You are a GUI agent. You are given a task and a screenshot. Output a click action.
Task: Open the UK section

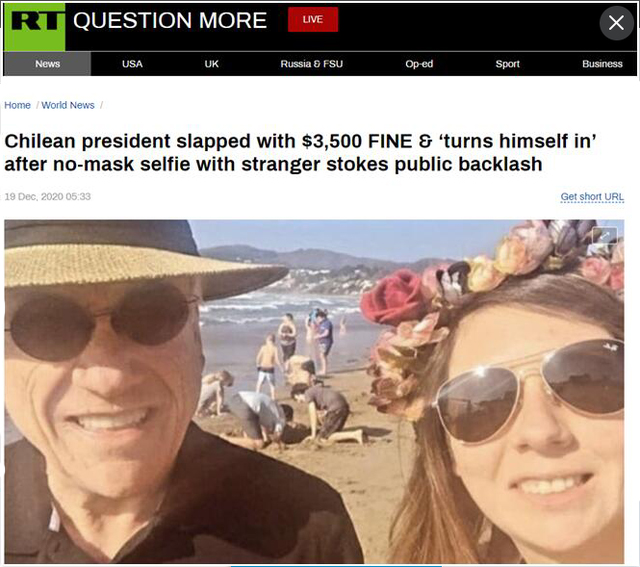coord(211,64)
